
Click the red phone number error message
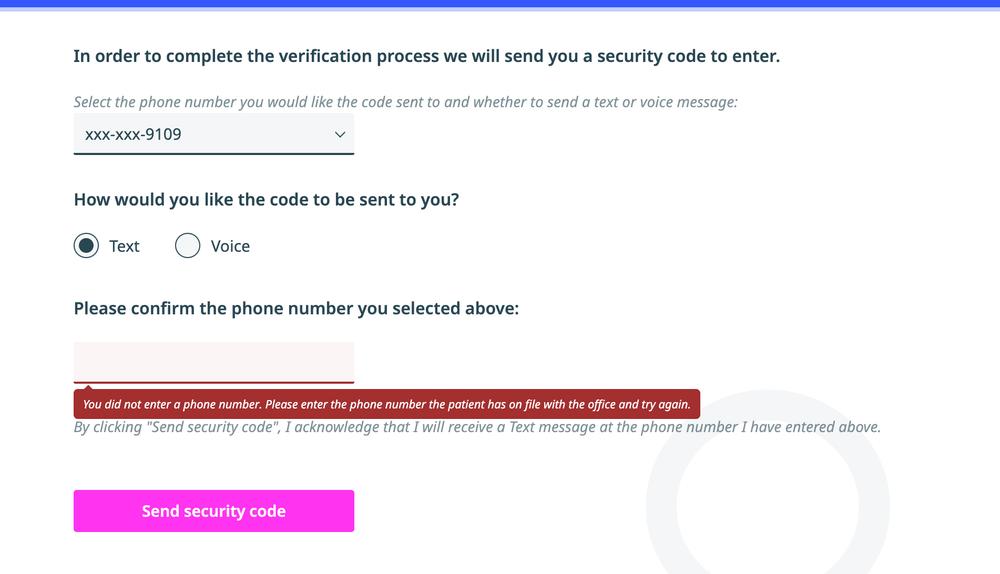(386, 405)
